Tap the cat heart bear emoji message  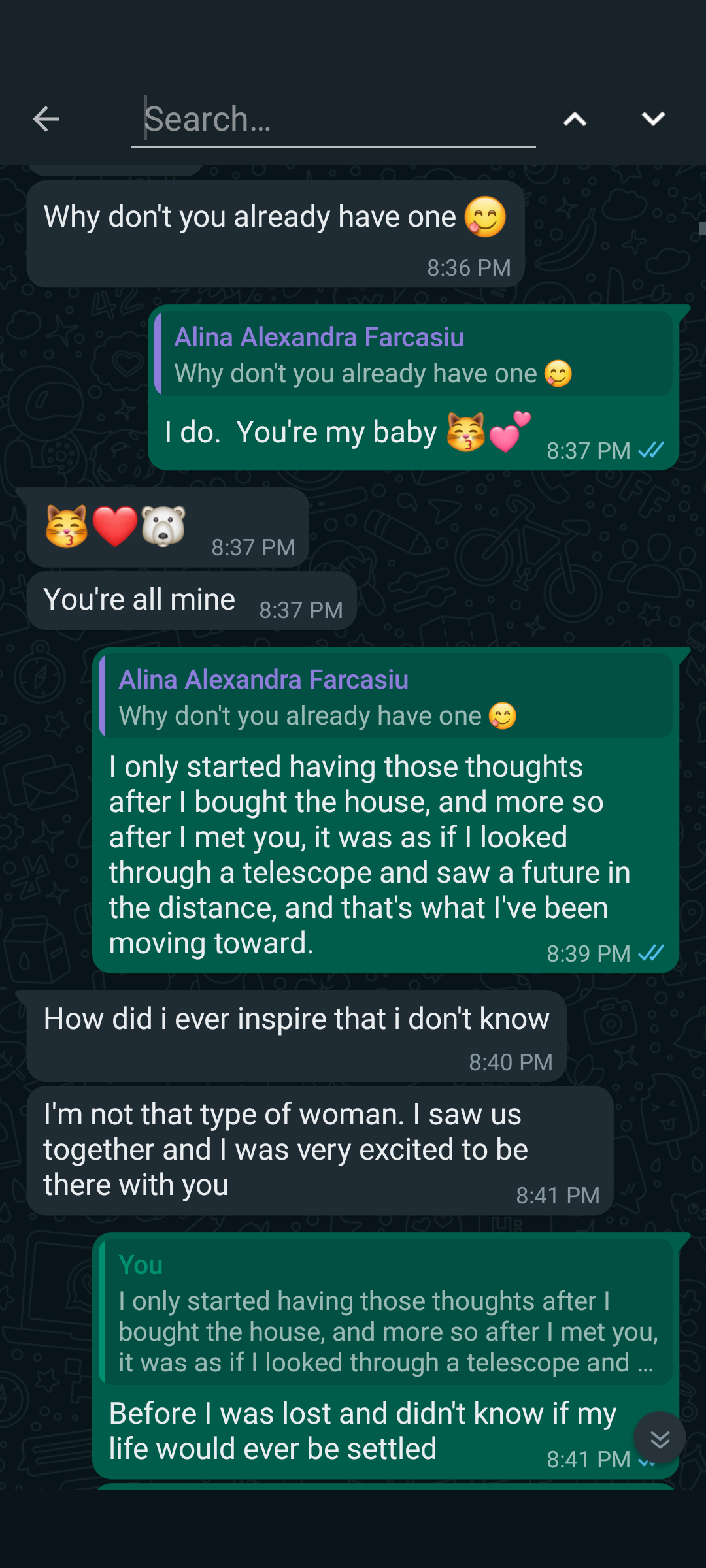click(167, 528)
